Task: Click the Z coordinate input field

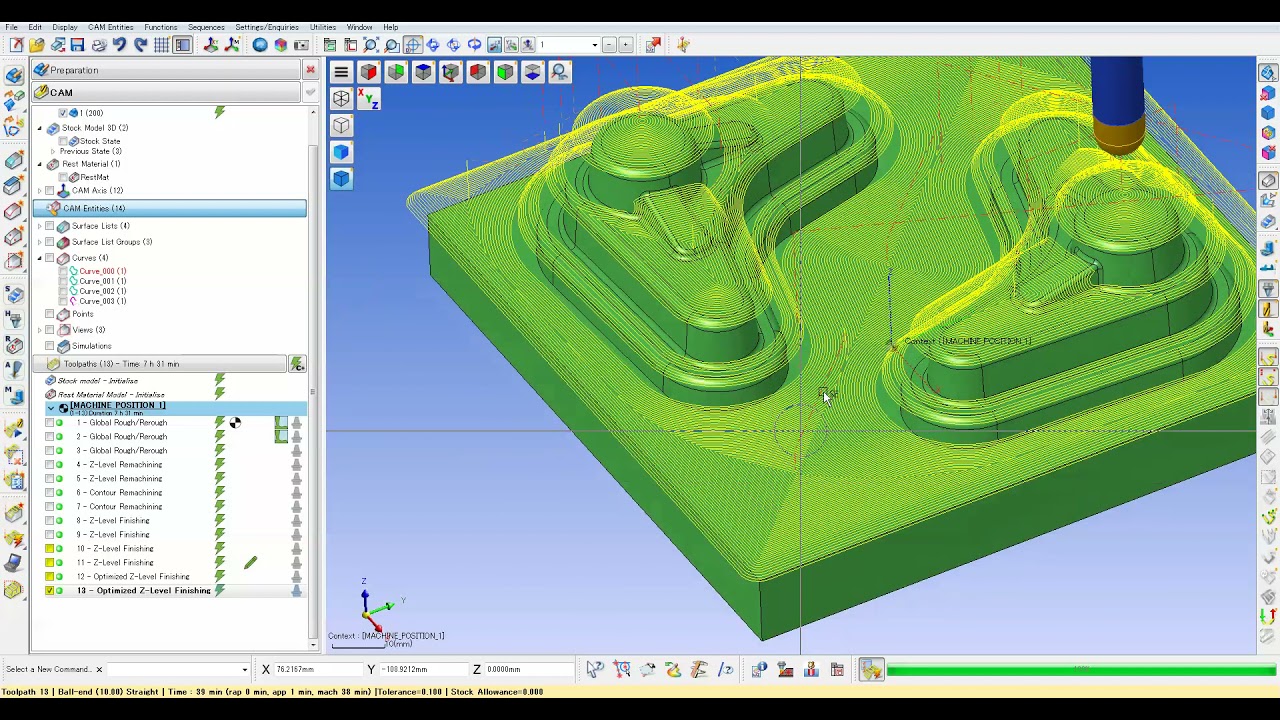Action: 528,670
